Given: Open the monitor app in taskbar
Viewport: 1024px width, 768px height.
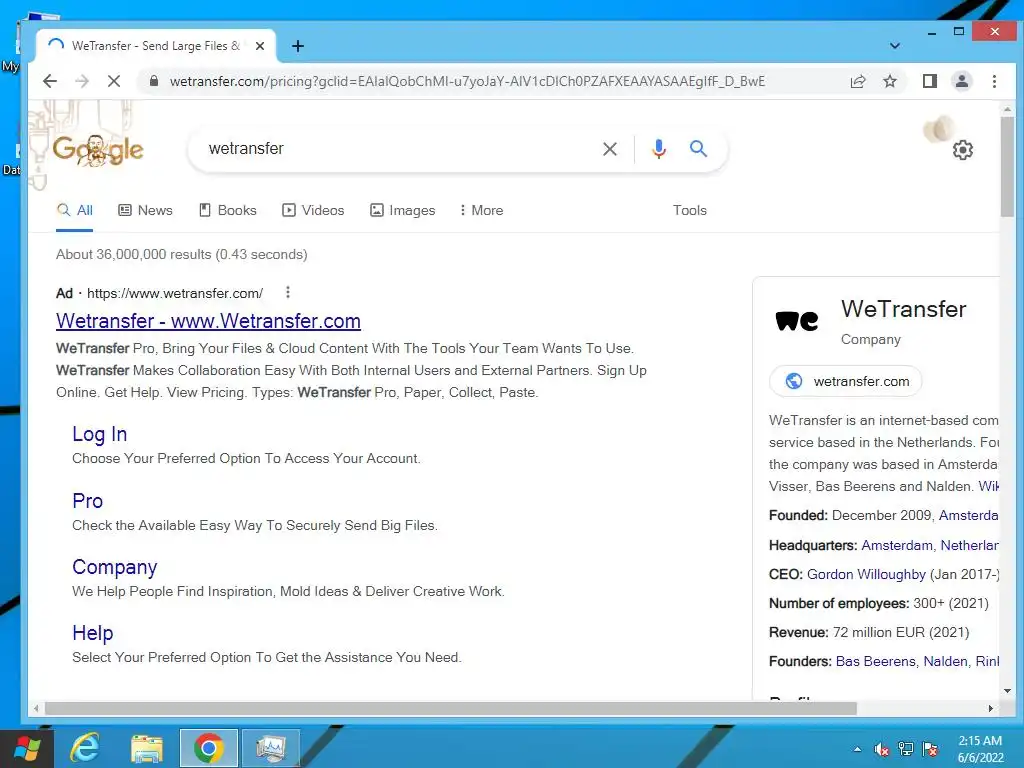Looking at the screenshot, I should (x=270, y=748).
